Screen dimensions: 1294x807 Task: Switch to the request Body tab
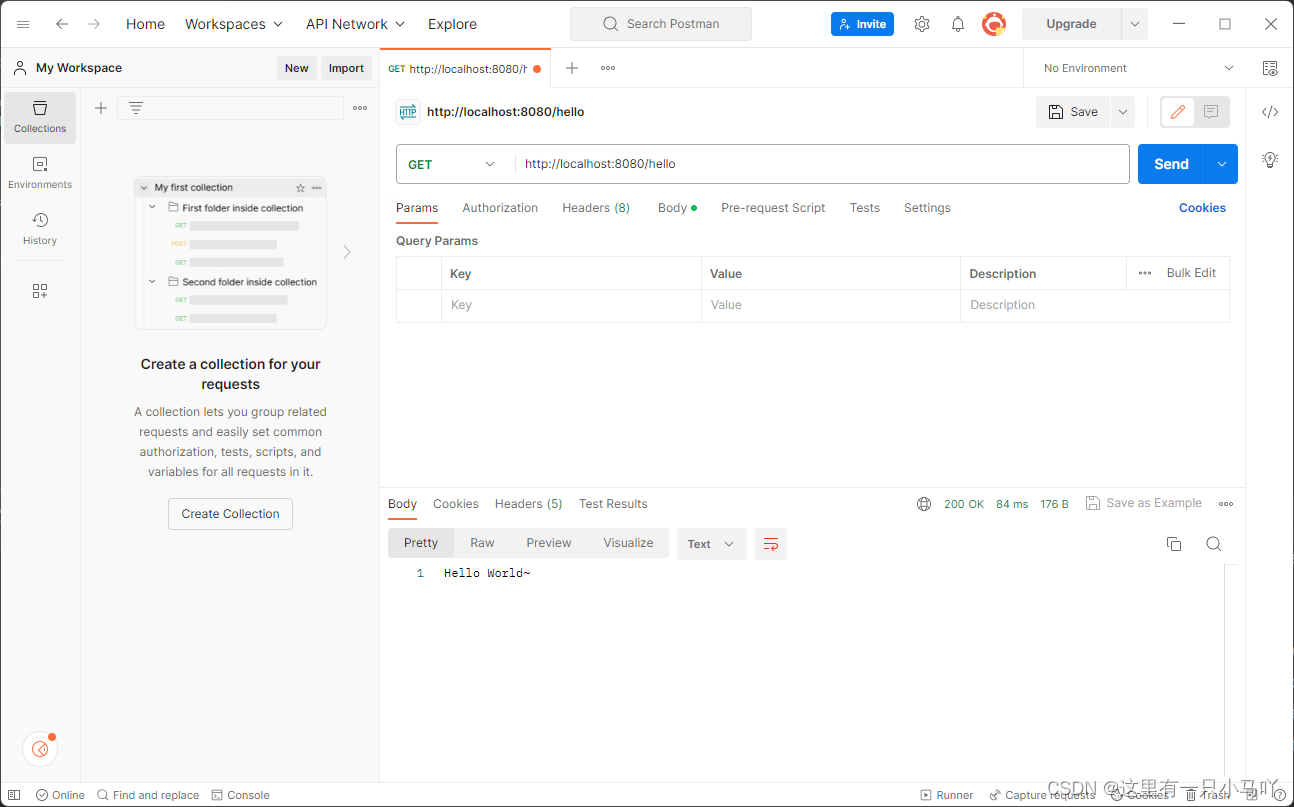click(x=677, y=208)
